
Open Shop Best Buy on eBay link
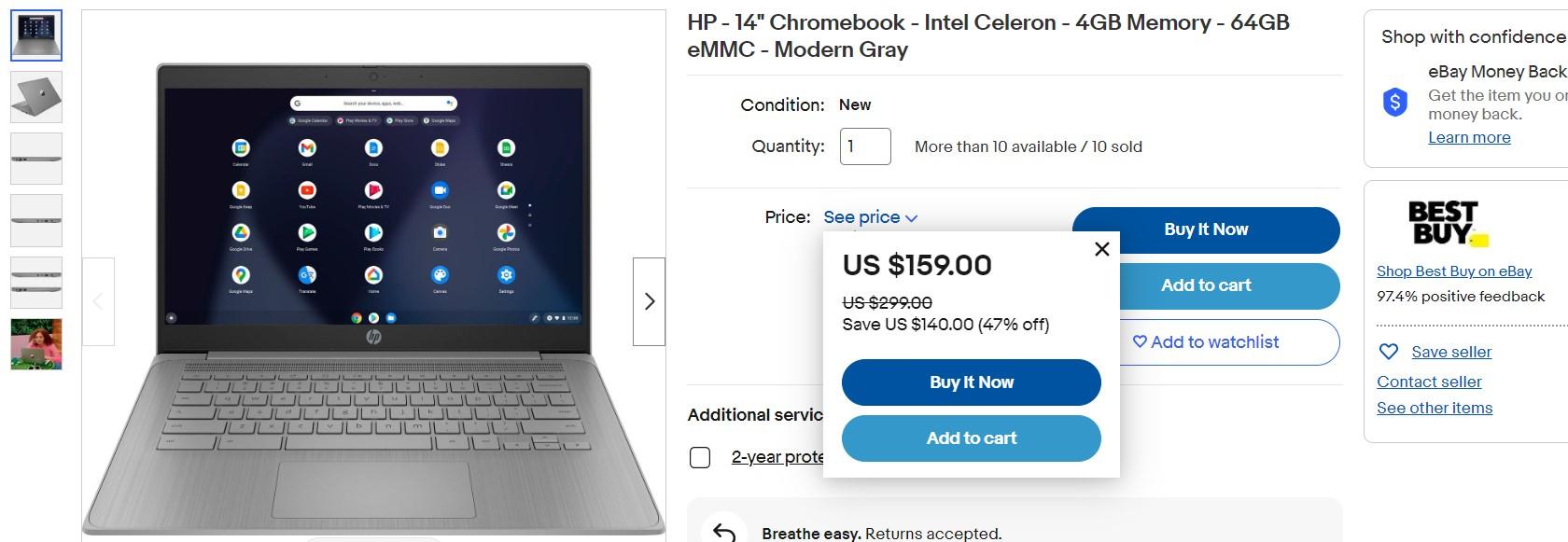pyautogui.click(x=1453, y=271)
